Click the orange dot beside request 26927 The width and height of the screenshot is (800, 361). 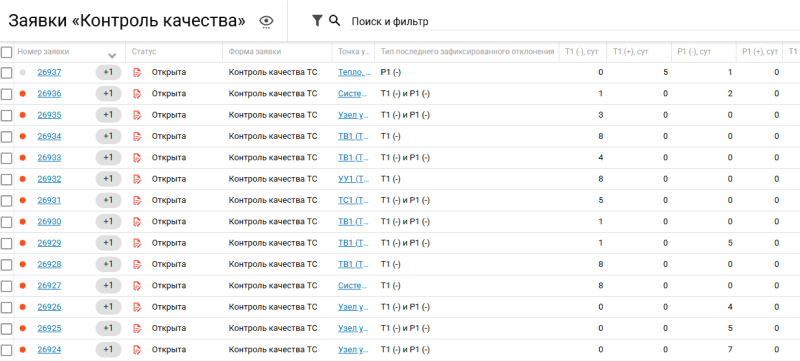click(22, 286)
